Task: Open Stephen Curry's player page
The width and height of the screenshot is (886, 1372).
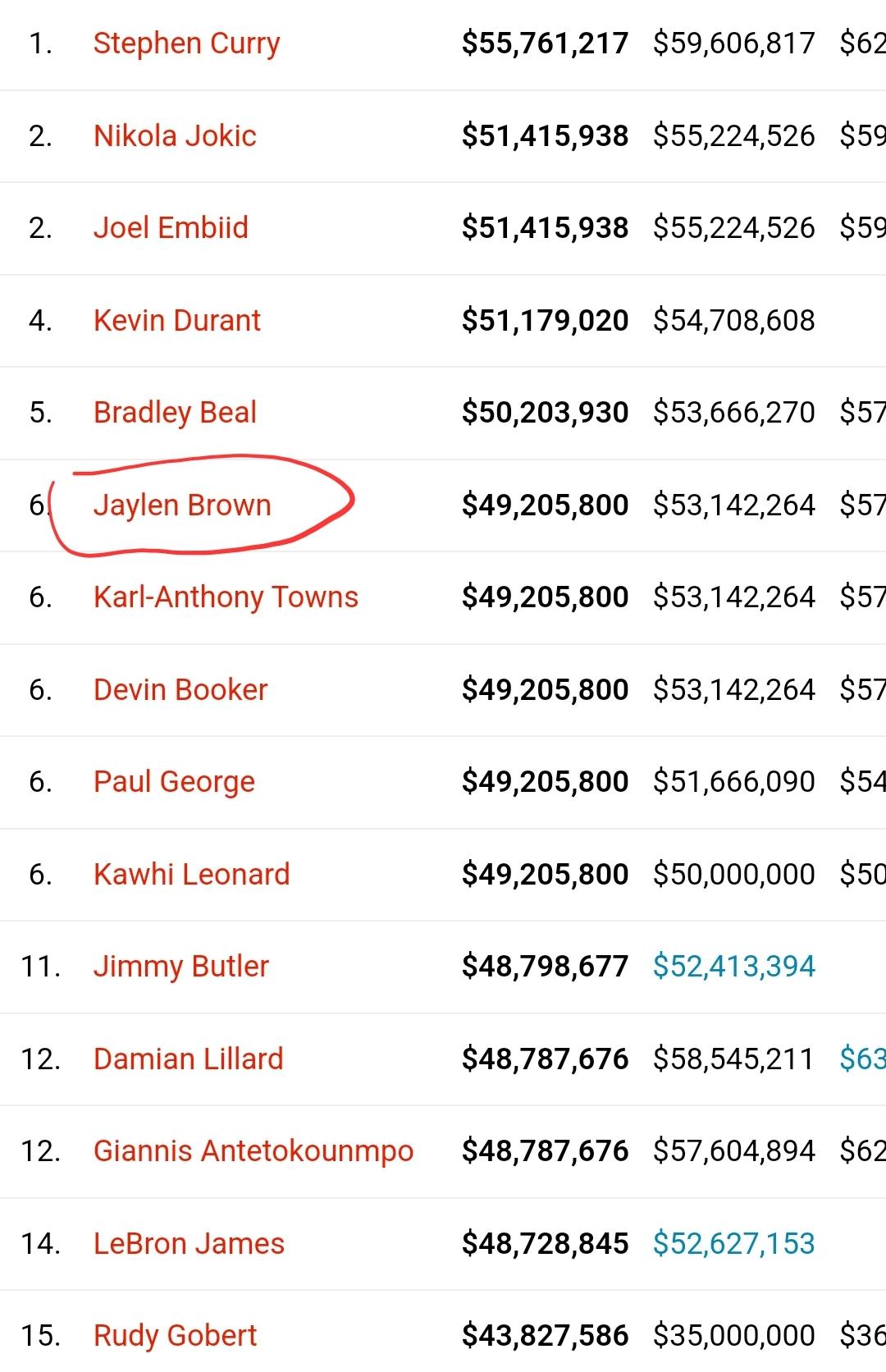Action: click(x=187, y=43)
